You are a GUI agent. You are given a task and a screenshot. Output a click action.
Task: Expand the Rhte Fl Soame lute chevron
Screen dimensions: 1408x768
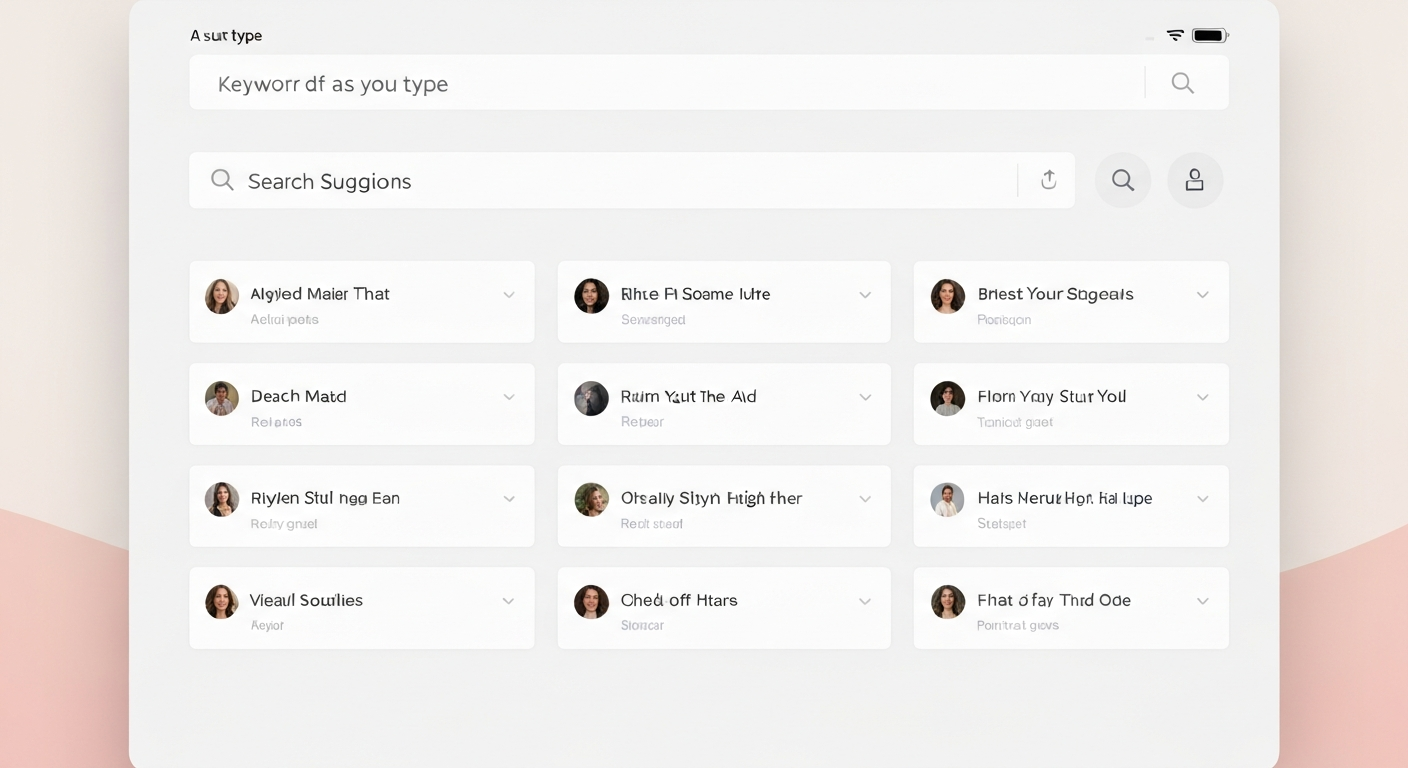(865, 295)
